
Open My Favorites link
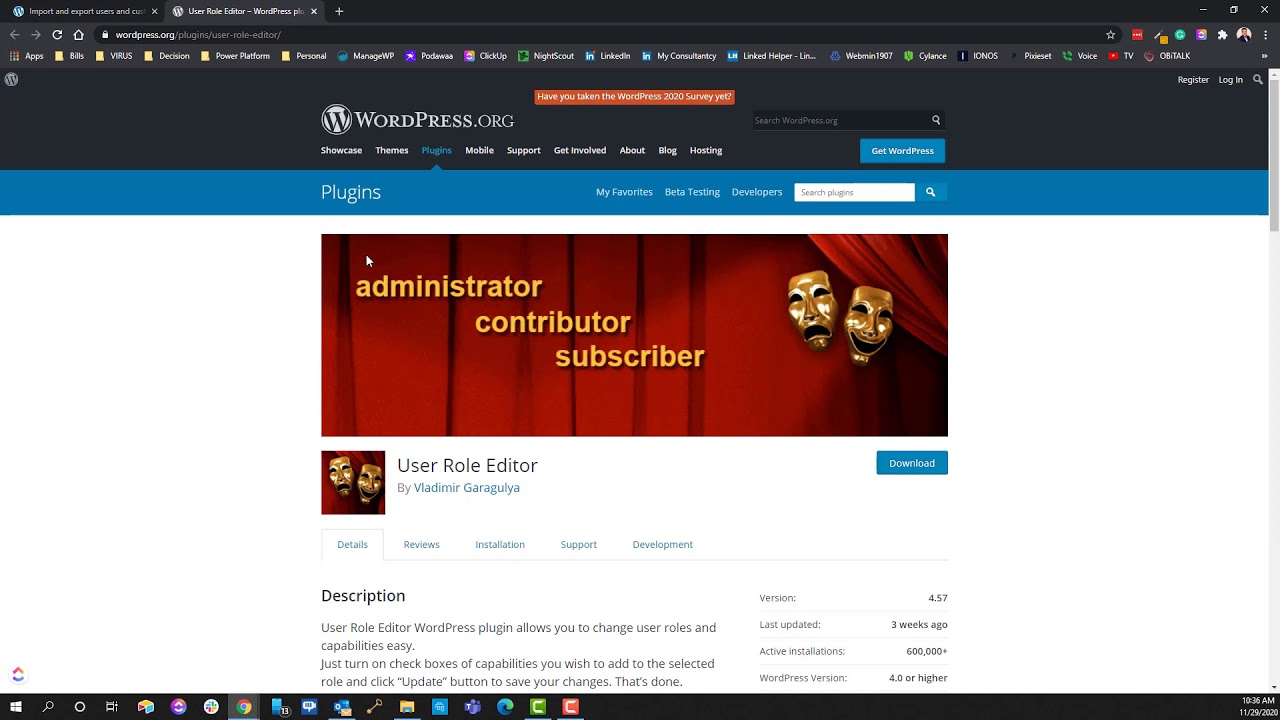(624, 192)
